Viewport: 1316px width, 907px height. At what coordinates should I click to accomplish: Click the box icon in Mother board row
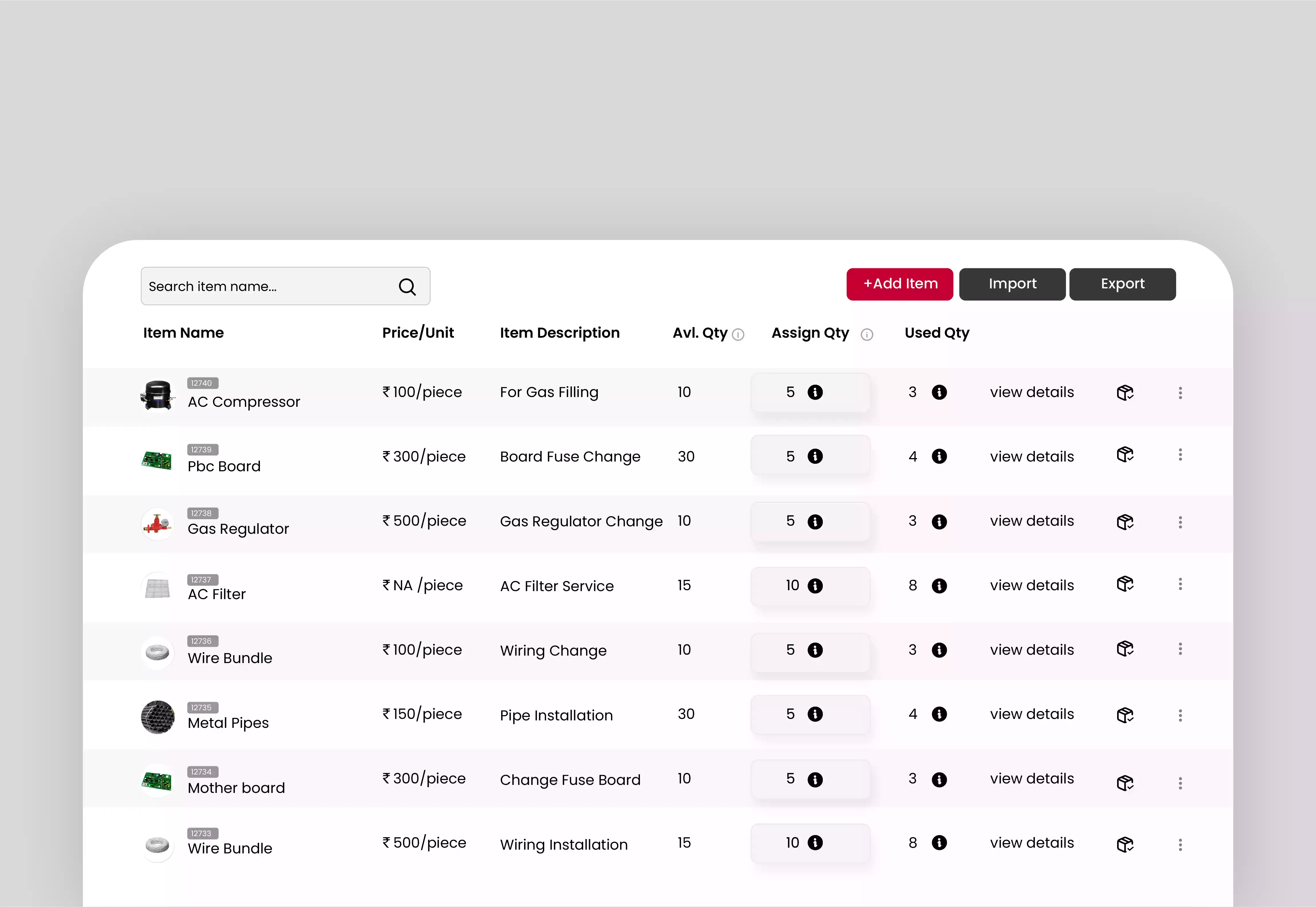[1125, 783]
